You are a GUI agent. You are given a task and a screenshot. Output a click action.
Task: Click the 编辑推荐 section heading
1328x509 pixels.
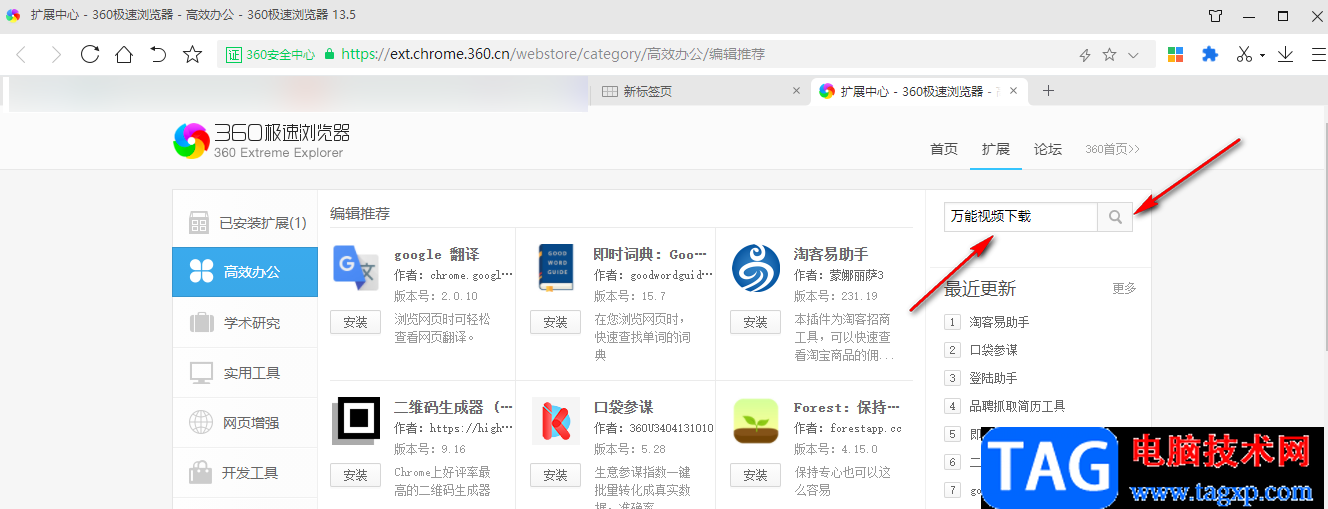click(360, 213)
